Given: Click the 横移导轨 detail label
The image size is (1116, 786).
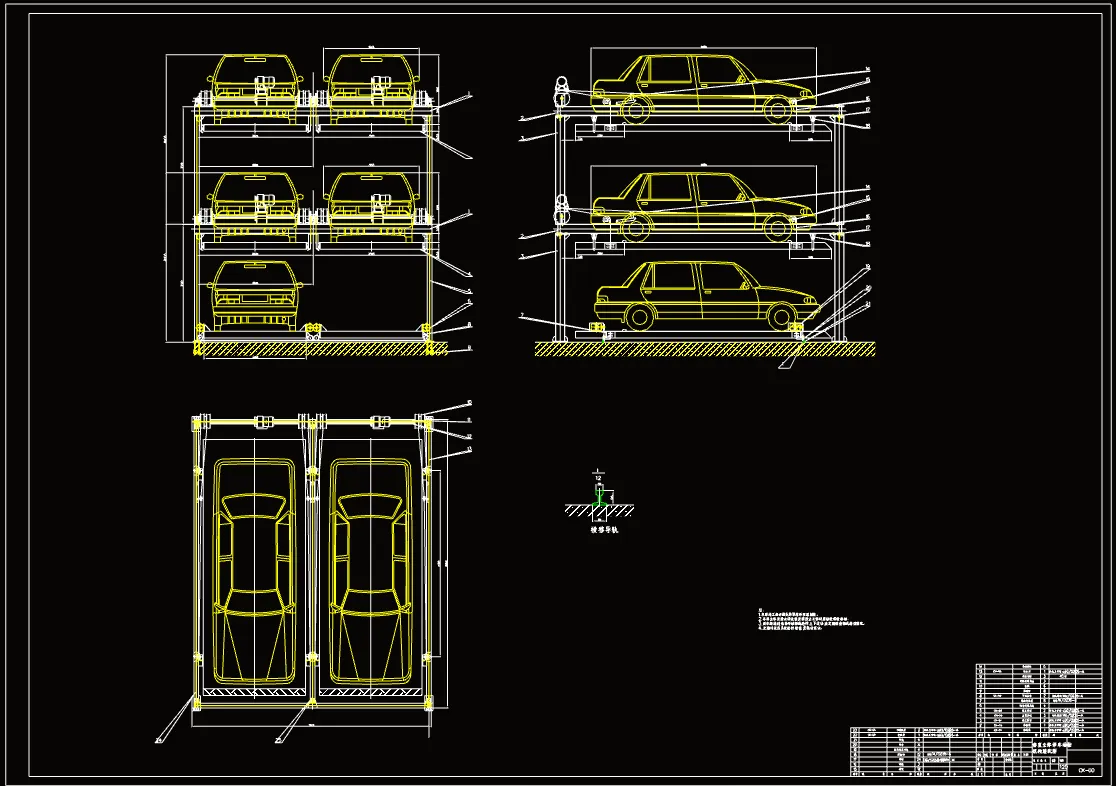Looking at the screenshot, I should pos(605,530).
